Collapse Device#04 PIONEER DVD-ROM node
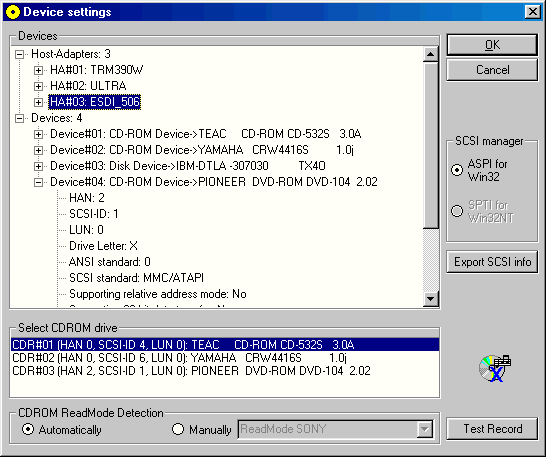The width and height of the screenshot is (546, 457). [x=38, y=183]
